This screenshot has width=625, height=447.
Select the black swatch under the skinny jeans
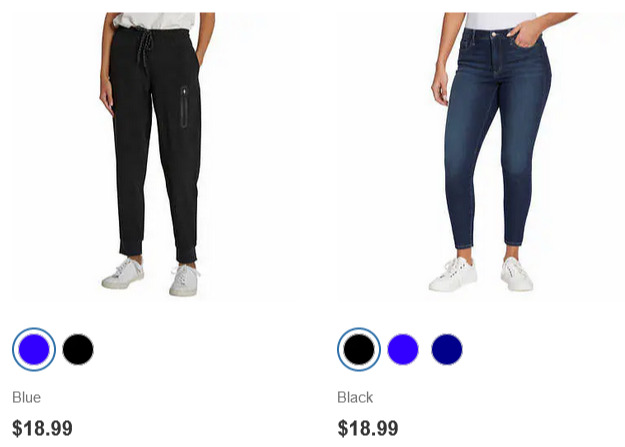[x=359, y=349]
